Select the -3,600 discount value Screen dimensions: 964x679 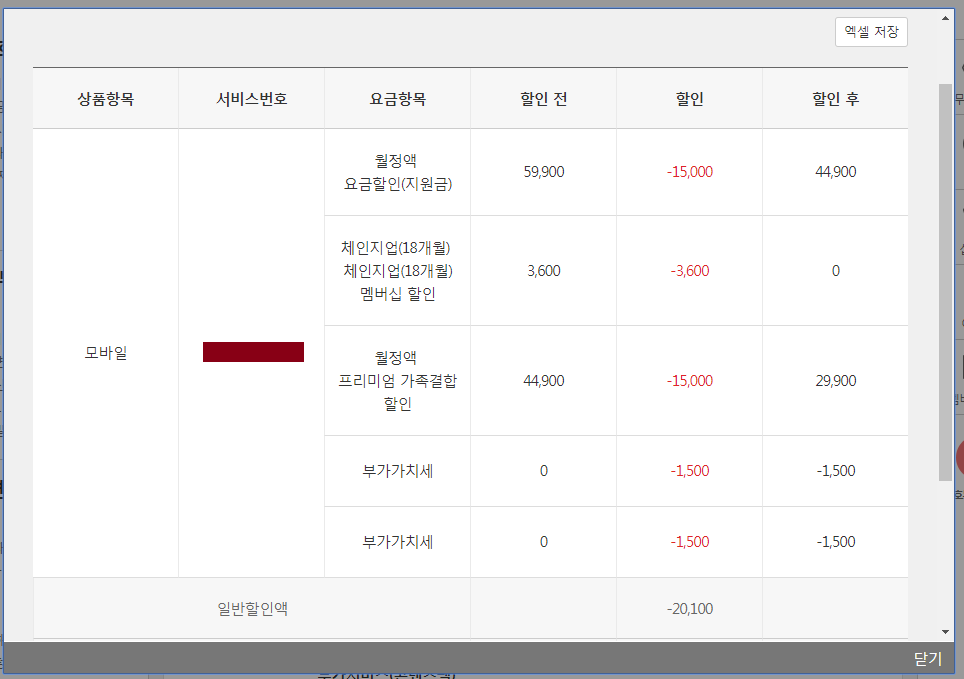(x=689, y=271)
